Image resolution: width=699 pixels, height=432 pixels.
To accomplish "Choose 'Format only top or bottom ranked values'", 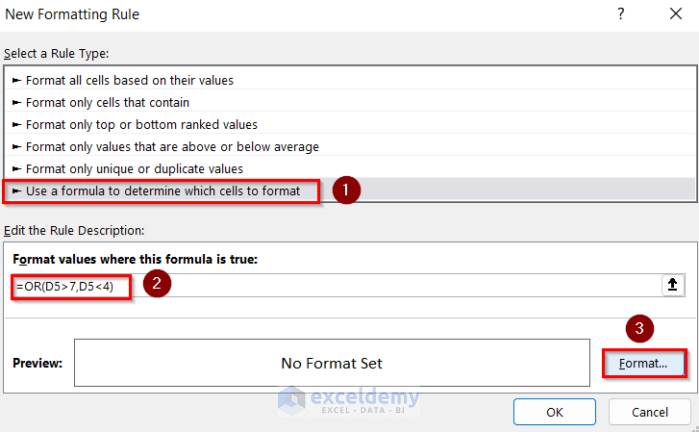I will point(141,124).
